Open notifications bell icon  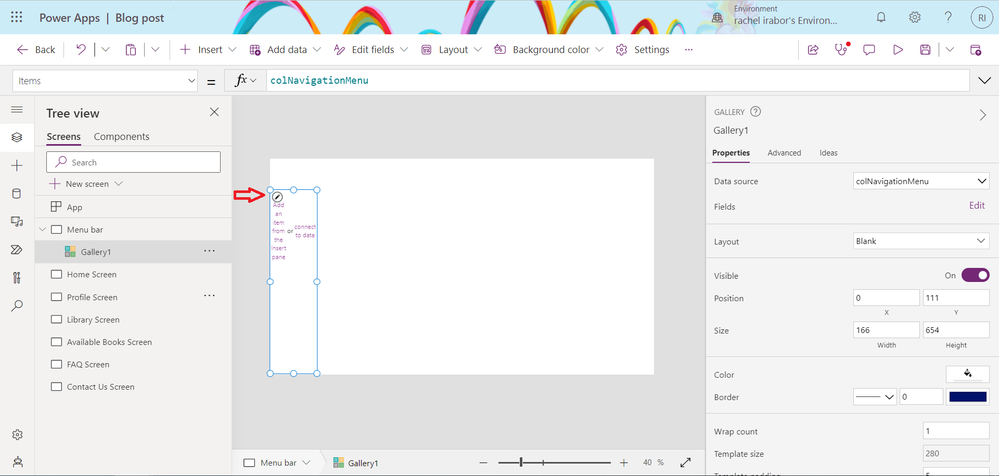click(881, 18)
